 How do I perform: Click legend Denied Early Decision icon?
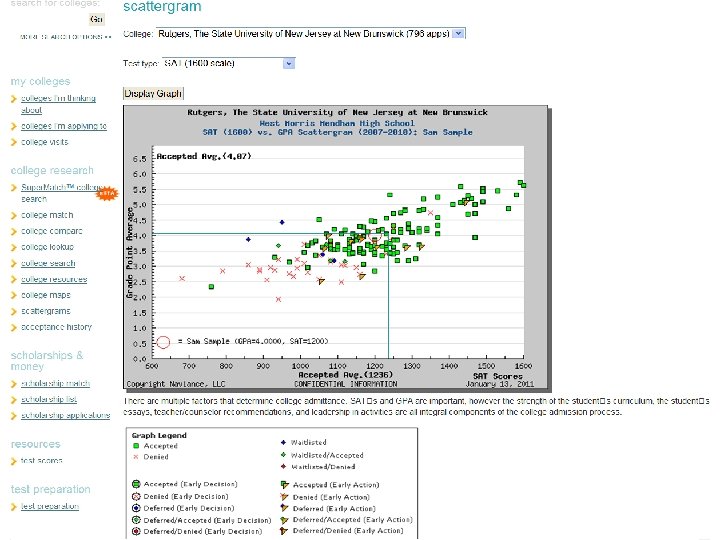[x=136, y=496]
